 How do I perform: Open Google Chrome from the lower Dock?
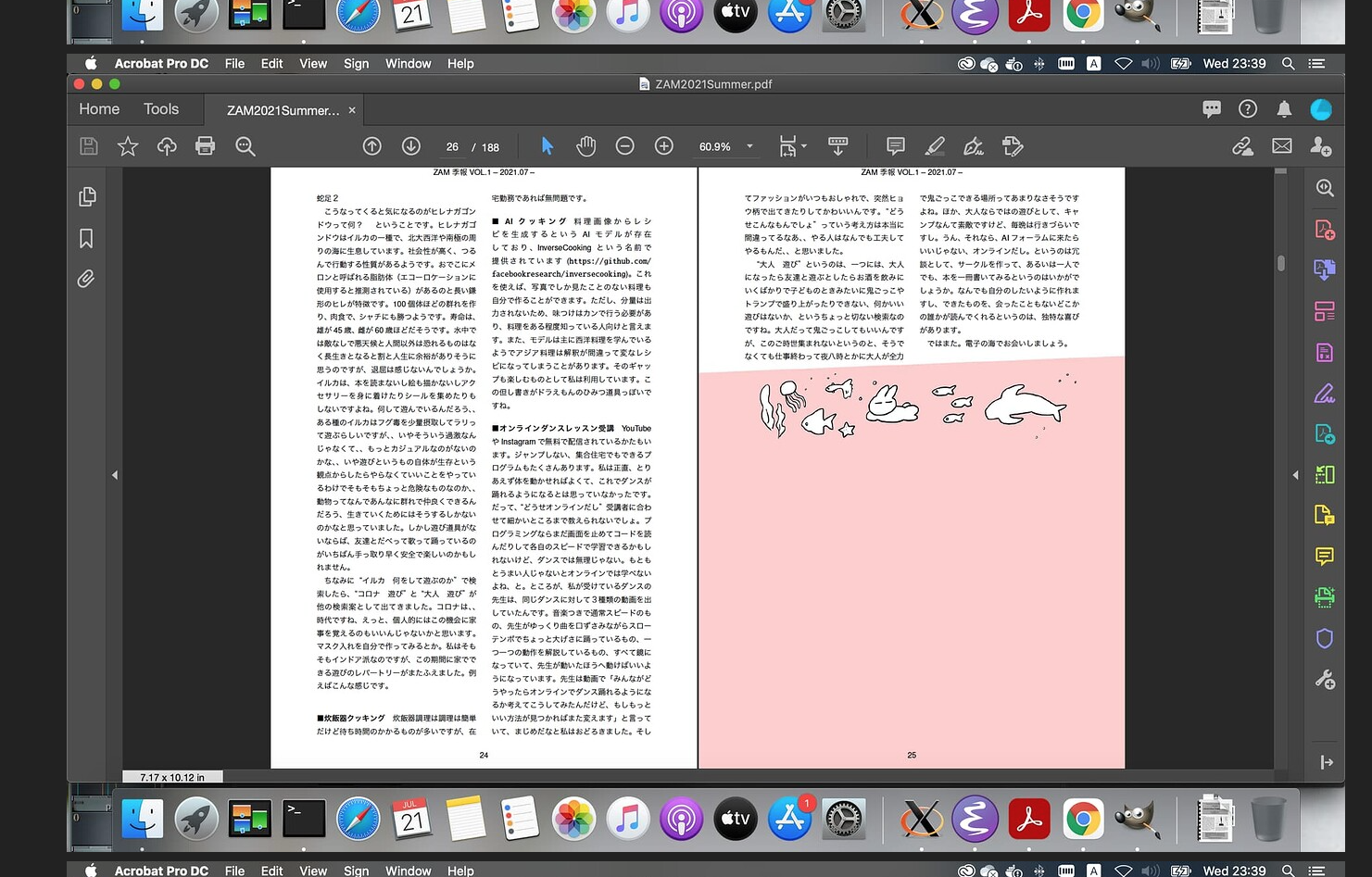[x=1083, y=819]
